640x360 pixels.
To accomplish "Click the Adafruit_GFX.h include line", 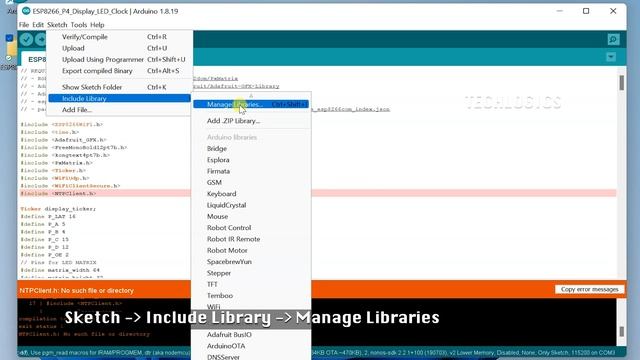I will pos(63,140).
